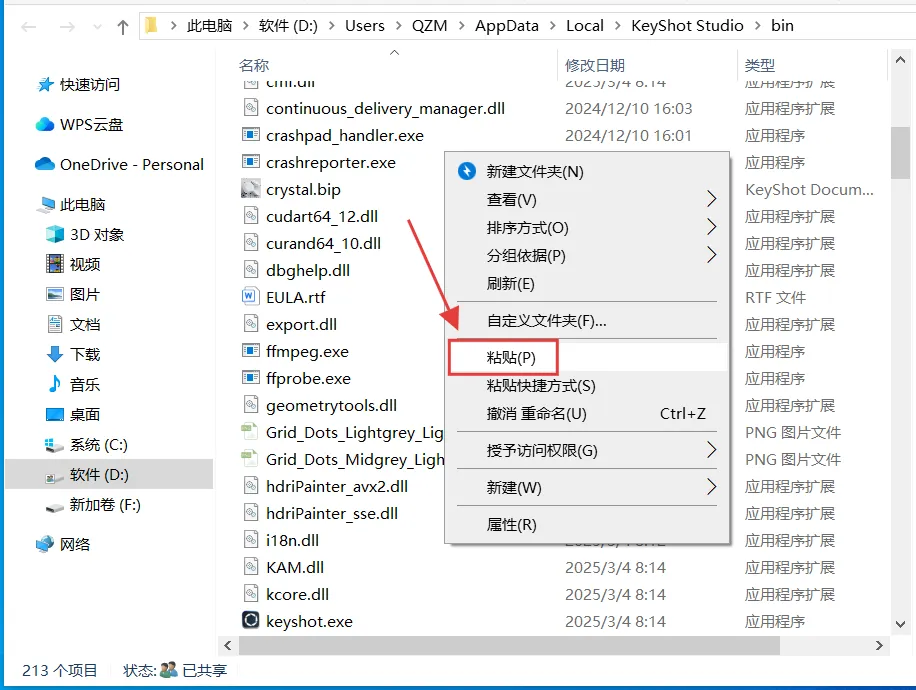This screenshot has width=916, height=690.
Task: Select This PC computer icon
Action: coord(45,204)
